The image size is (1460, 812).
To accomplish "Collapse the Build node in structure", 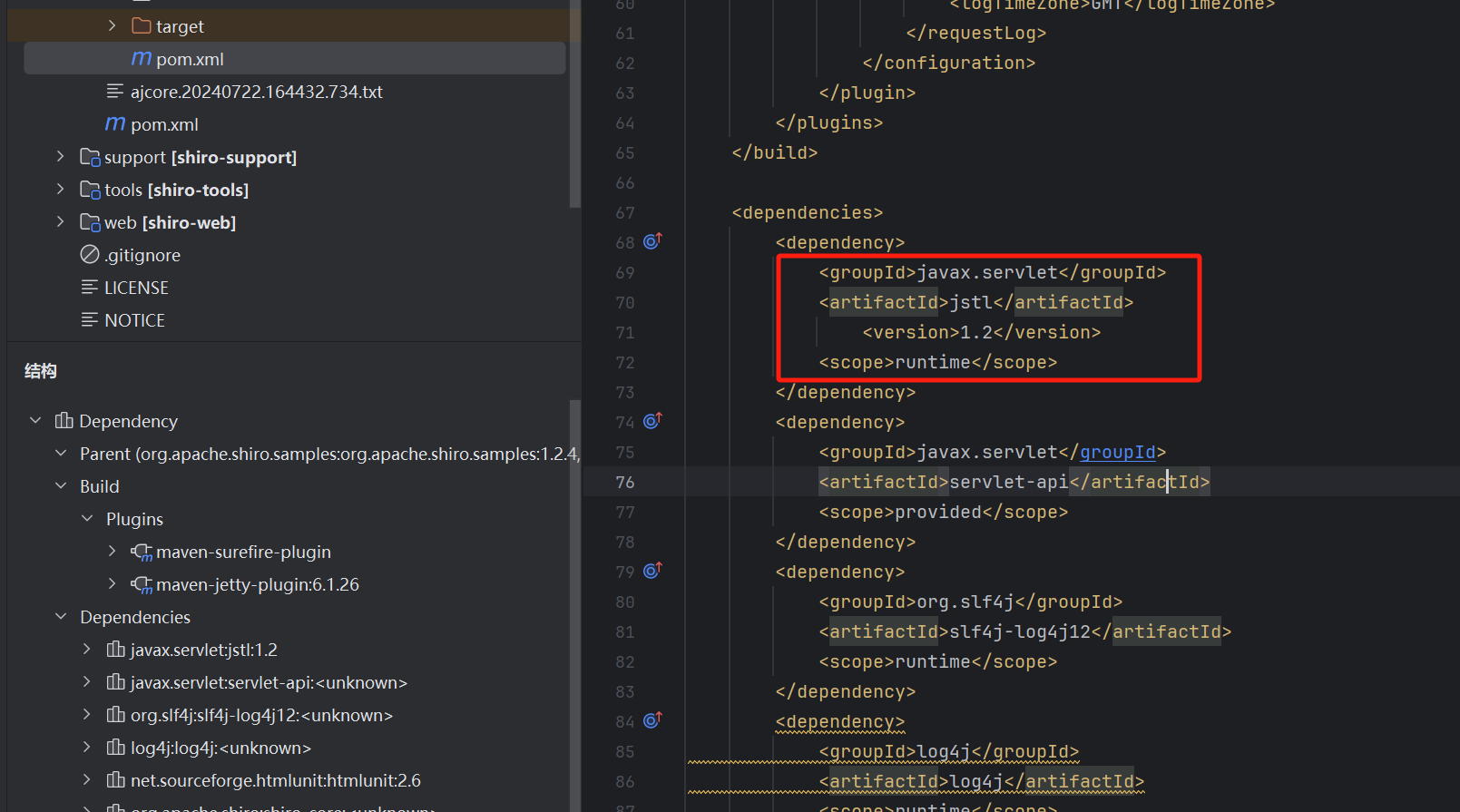I will 61,486.
